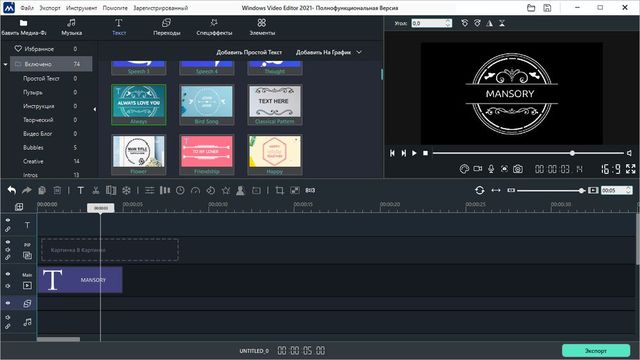Click the add track icon left of ruler
This screenshot has height=360, width=640.
(19, 207)
